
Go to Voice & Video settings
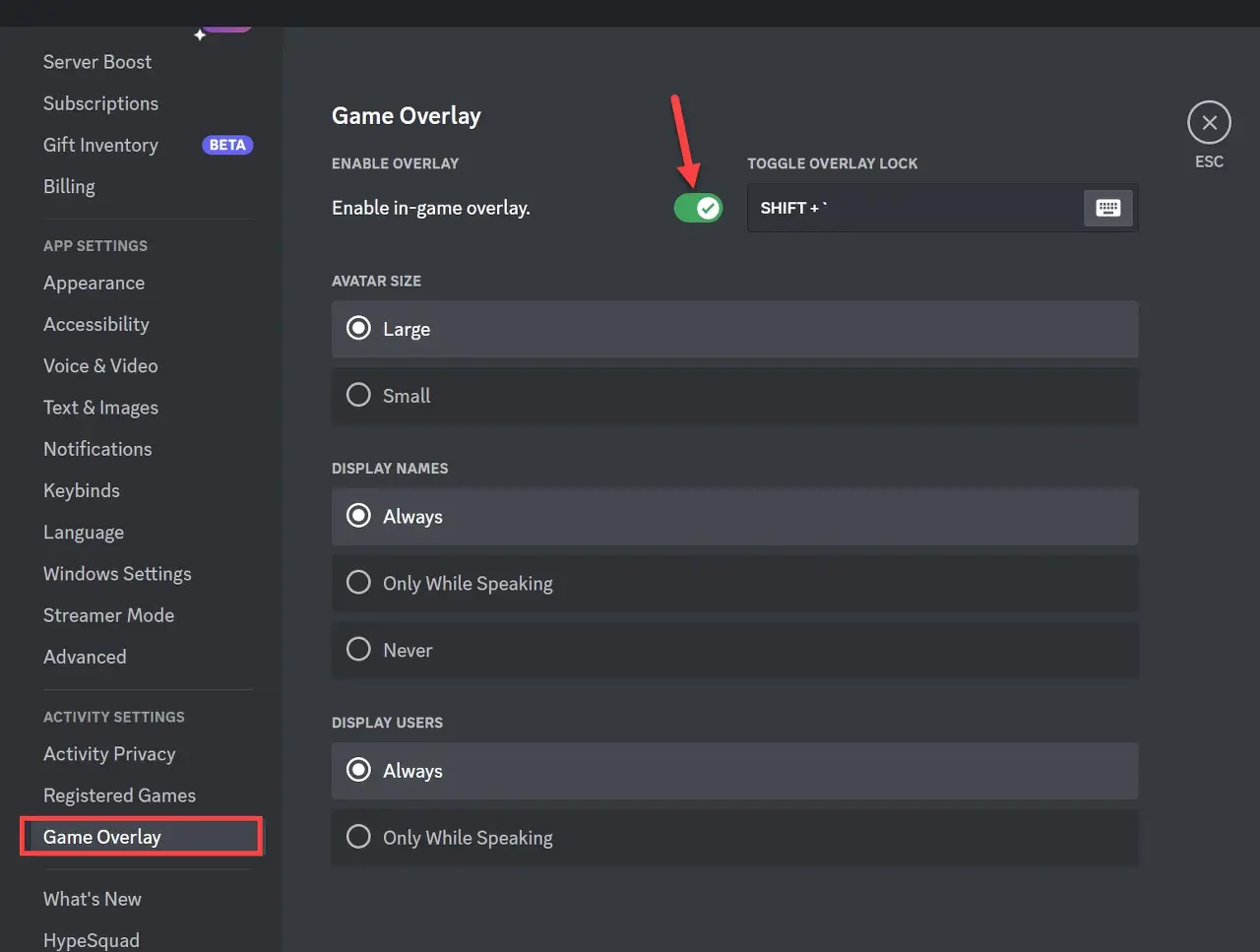click(x=100, y=365)
